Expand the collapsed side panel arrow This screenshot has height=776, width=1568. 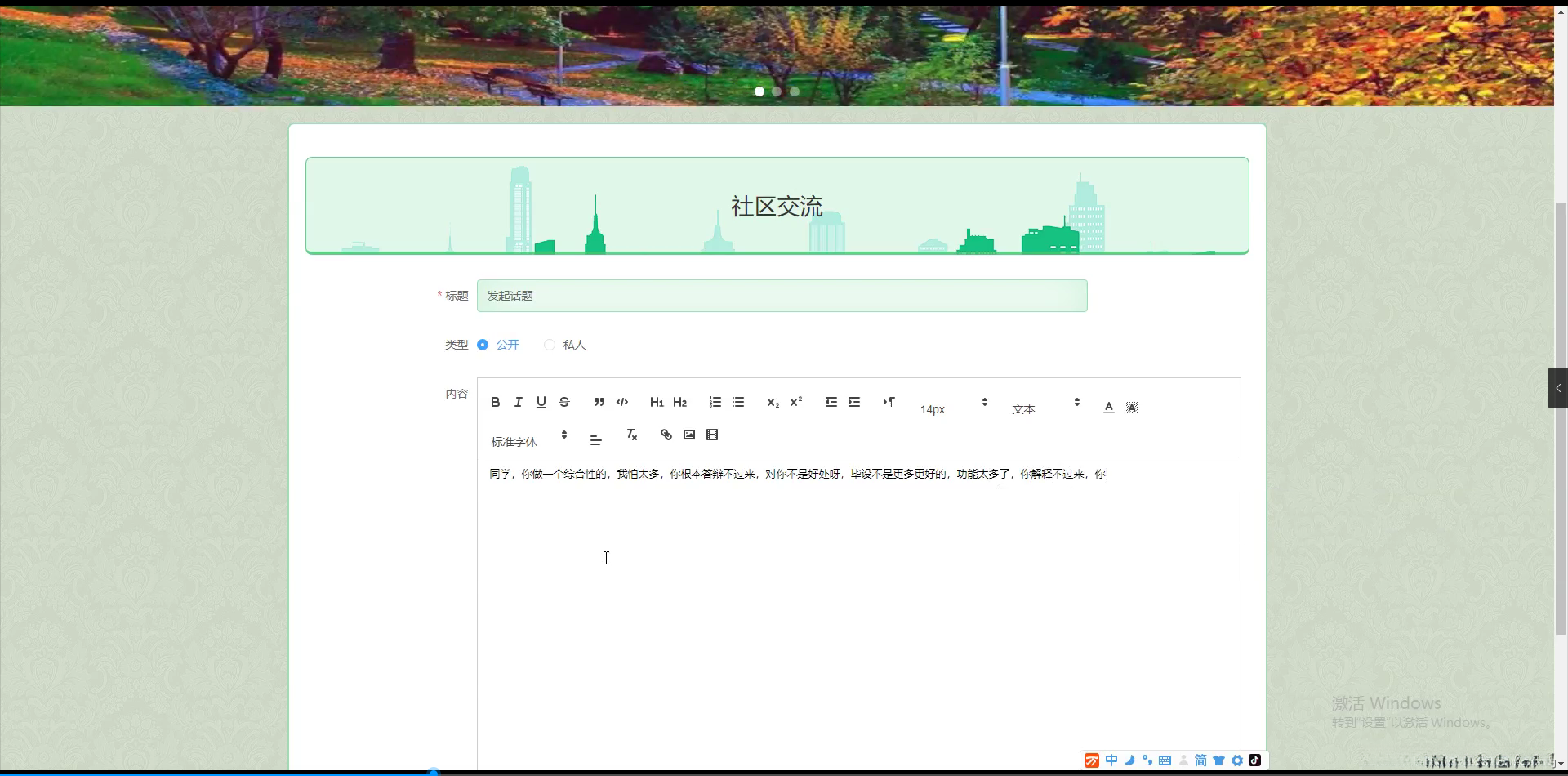pyautogui.click(x=1558, y=388)
